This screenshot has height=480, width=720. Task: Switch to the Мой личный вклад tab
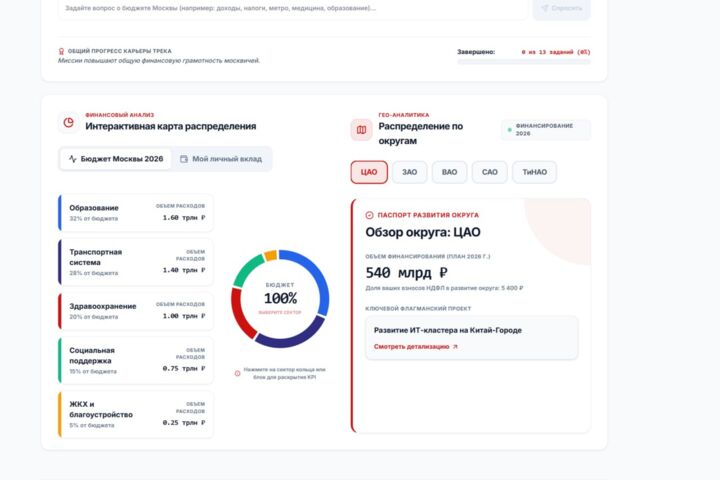[221, 159]
